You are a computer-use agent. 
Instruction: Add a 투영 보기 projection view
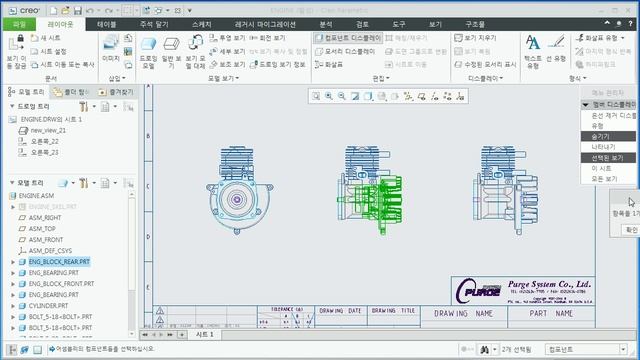227,38
